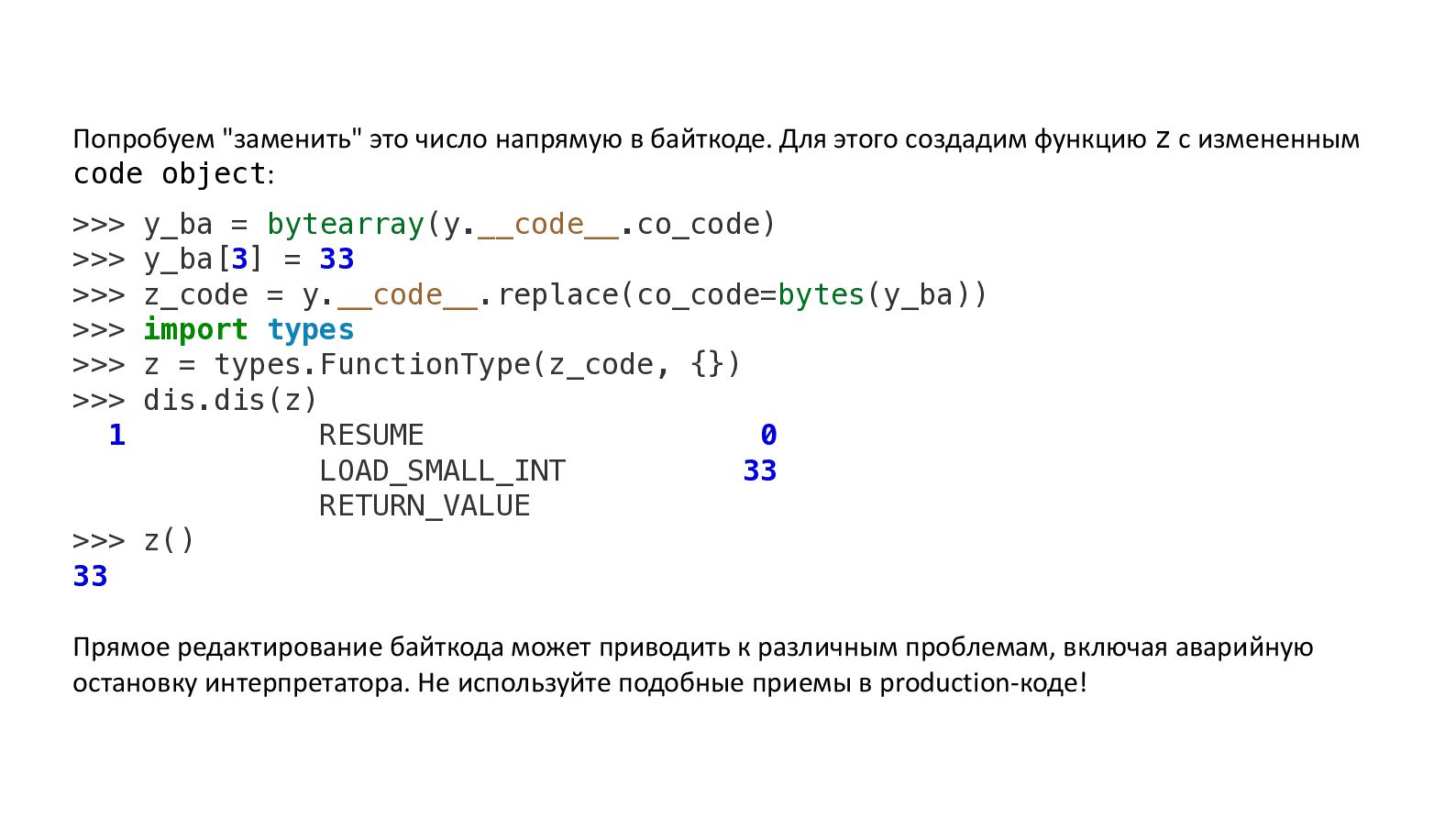Click the RESUME opcode
The height and width of the screenshot is (819, 1456).
click(371, 435)
